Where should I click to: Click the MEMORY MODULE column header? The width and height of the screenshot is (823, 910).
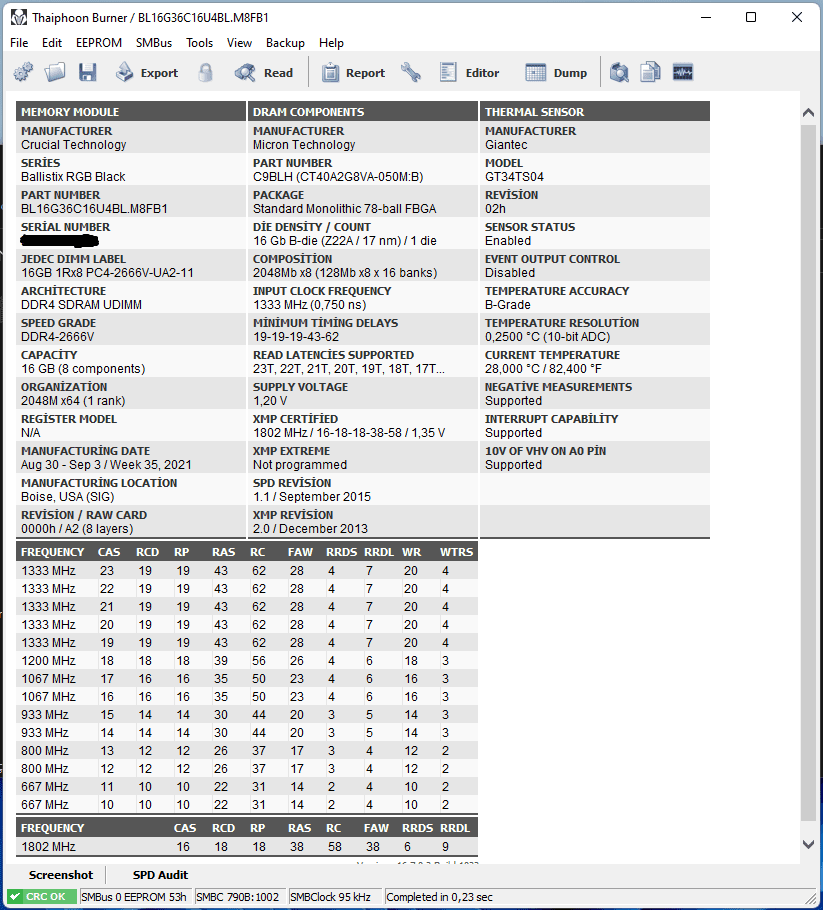tap(131, 111)
